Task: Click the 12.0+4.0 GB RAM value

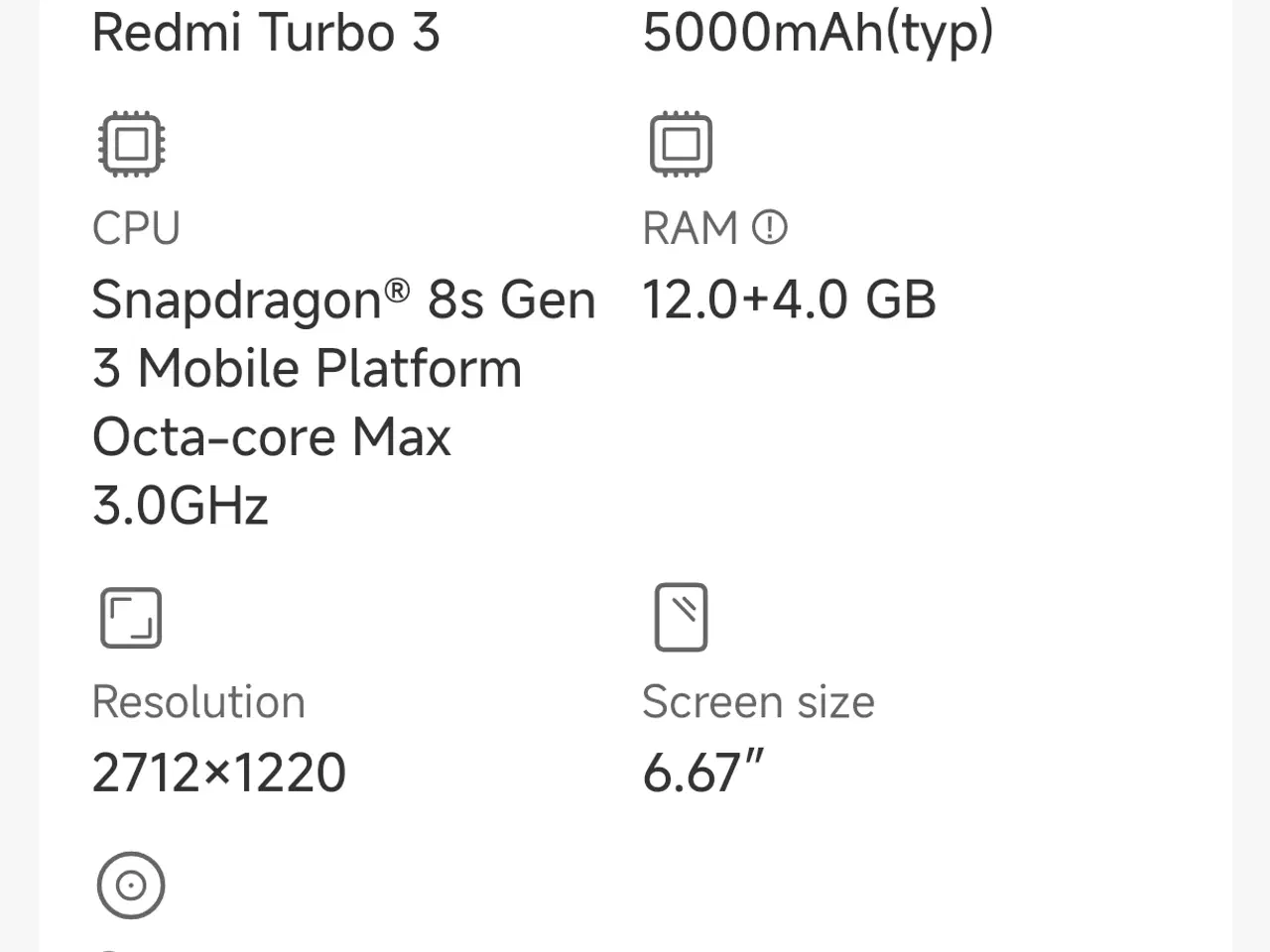Action: coord(789,298)
